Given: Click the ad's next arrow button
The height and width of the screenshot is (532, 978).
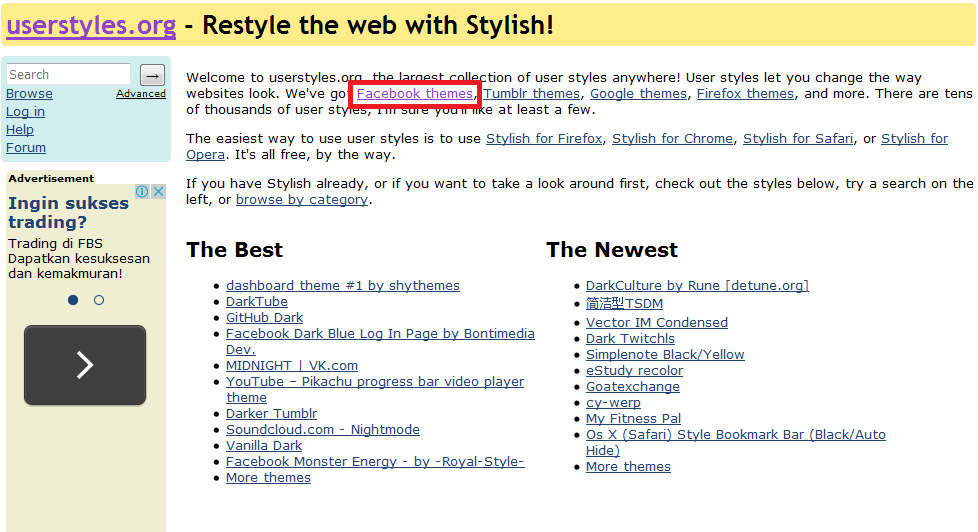Looking at the screenshot, I should [x=85, y=365].
